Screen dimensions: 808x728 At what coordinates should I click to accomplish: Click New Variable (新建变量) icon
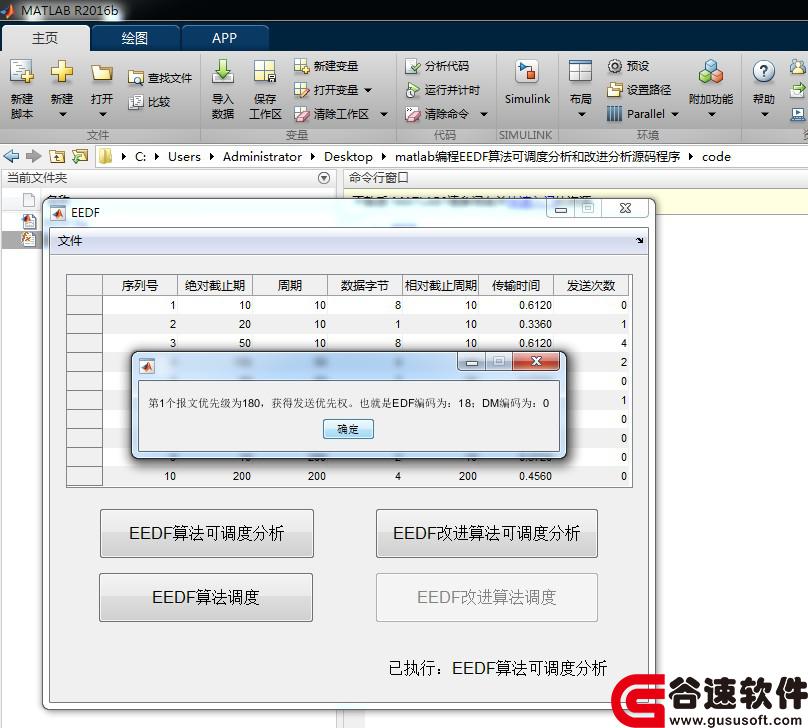(x=301, y=66)
